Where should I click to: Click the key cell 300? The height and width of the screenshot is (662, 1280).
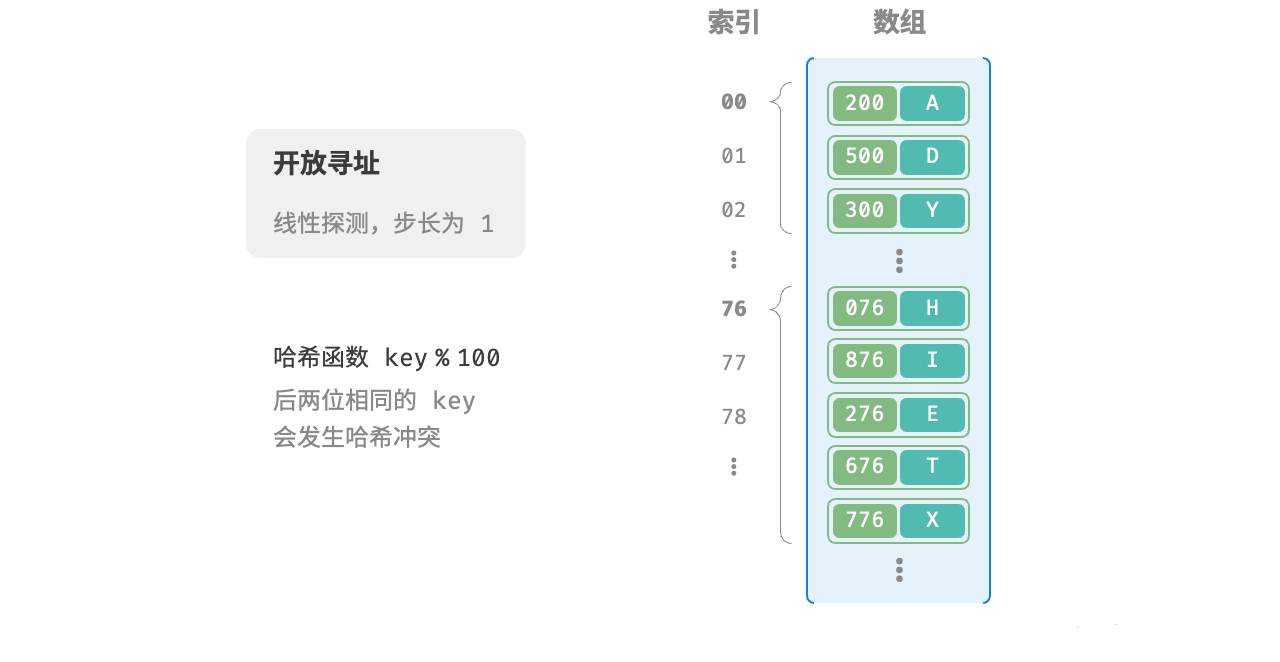tap(865, 210)
